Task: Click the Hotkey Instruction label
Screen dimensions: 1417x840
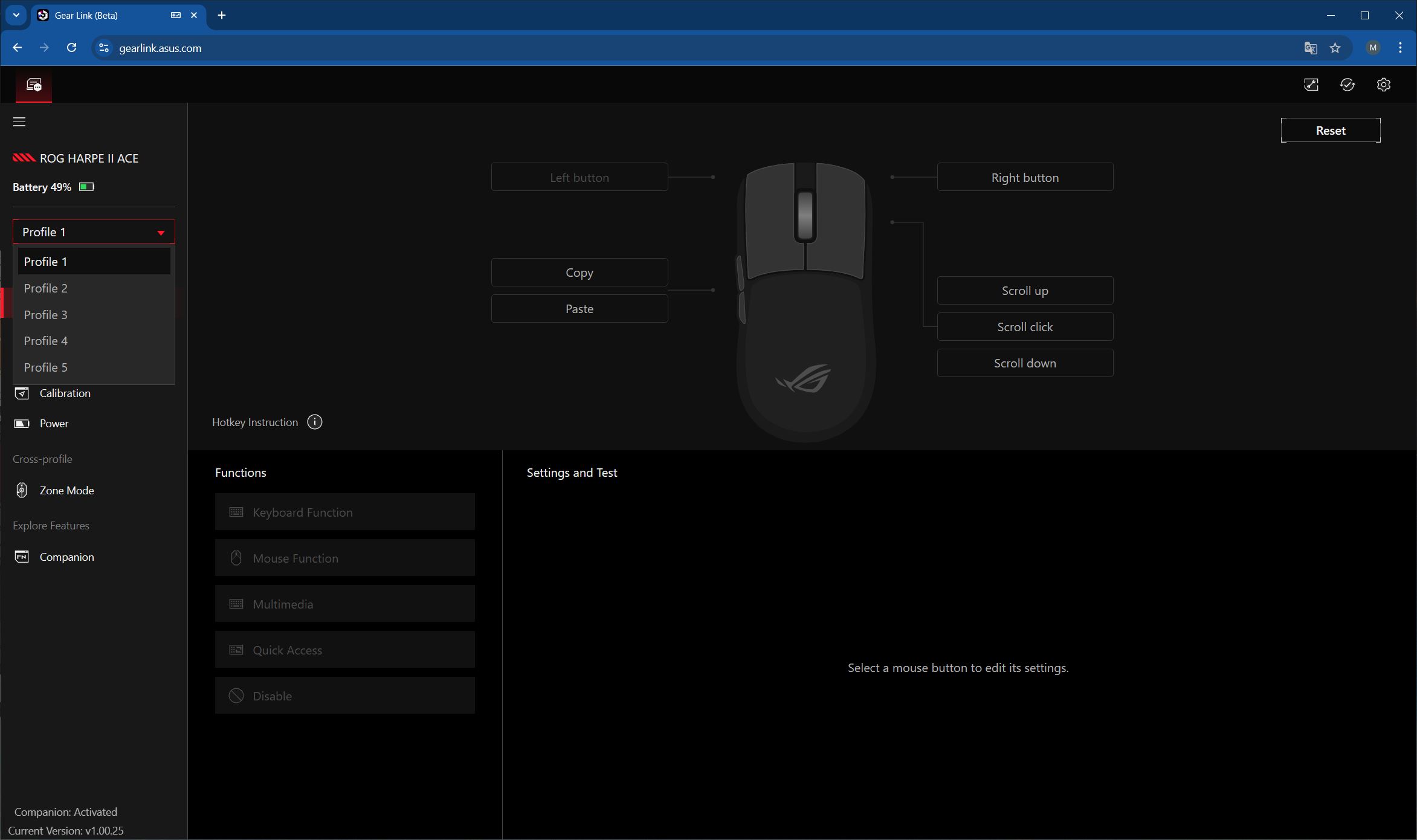Action: click(255, 422)
